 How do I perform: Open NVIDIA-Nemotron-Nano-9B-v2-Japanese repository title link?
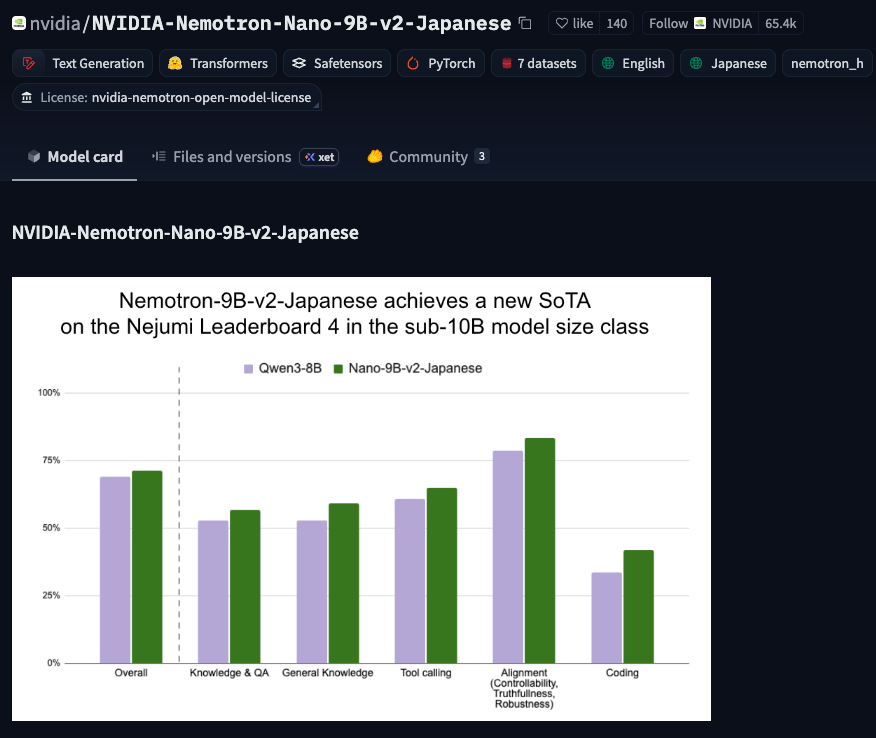click(301, 23)
